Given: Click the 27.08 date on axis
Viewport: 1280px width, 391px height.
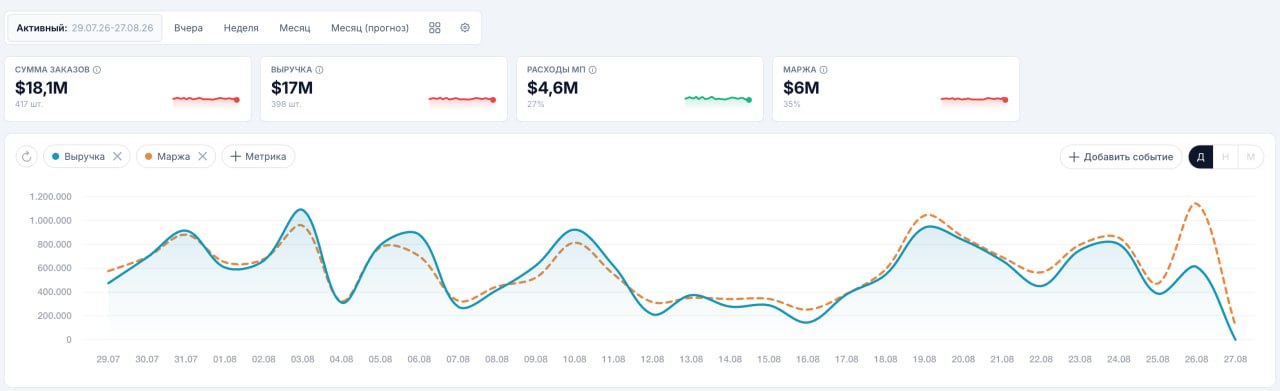Looking at the screenshot, I should point(1235,358).
